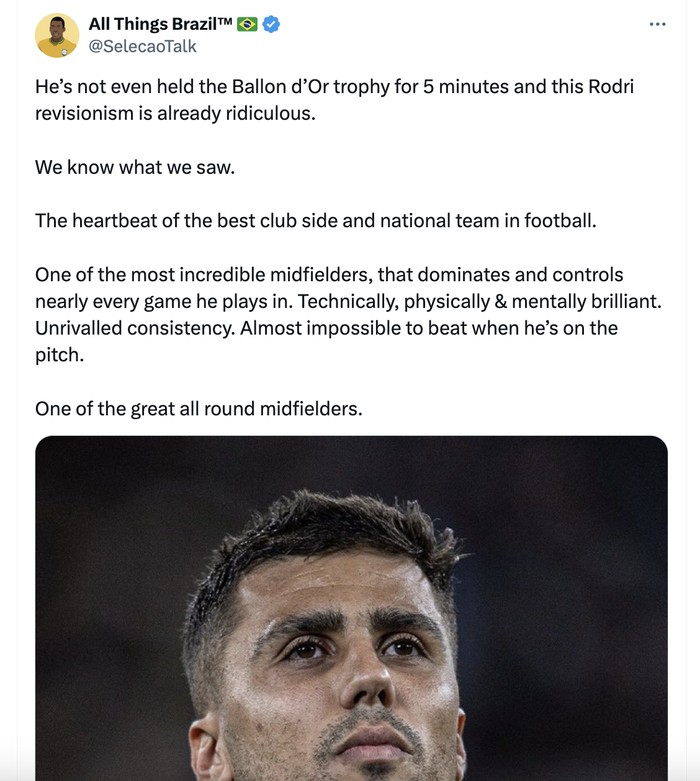Open the three-dot more options menu
Screen dimensions: 700x781
pyautogui.click(x=656, y=24)
